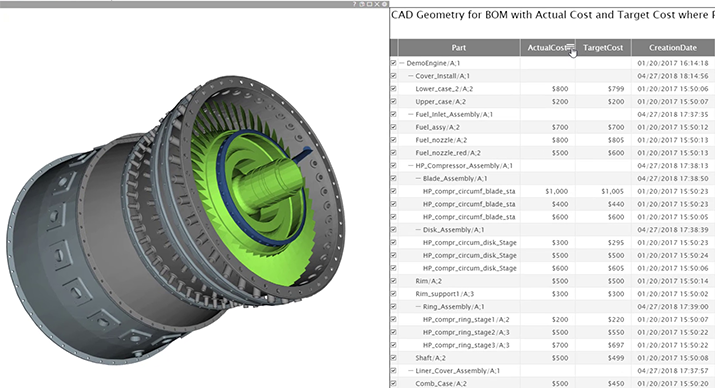Select the HP_compr_ring_stage1/A;2 part name
This screenshot has height=388, width=715.
(466, 320)
